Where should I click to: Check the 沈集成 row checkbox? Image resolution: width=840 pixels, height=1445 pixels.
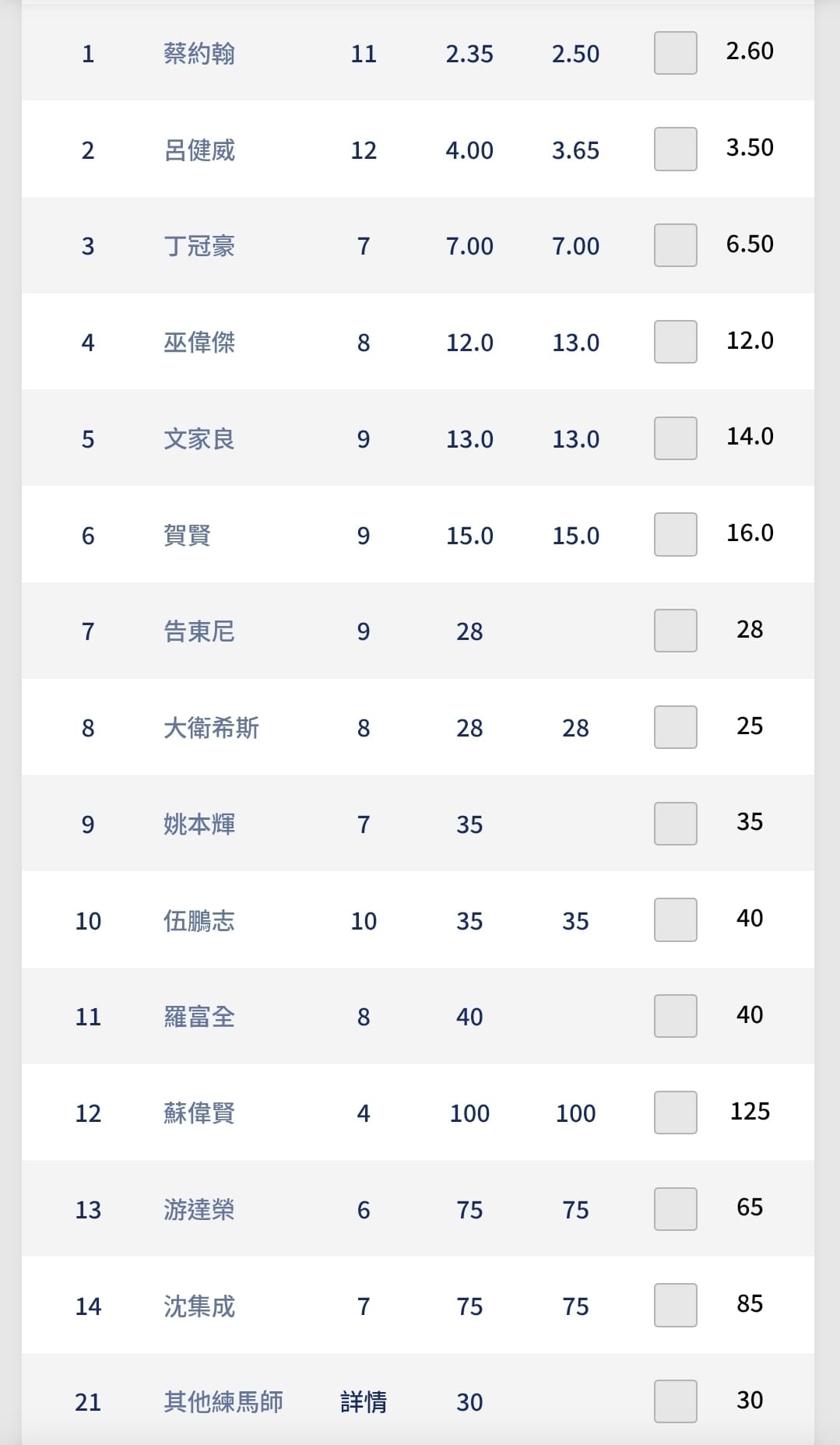(675, 1305)
